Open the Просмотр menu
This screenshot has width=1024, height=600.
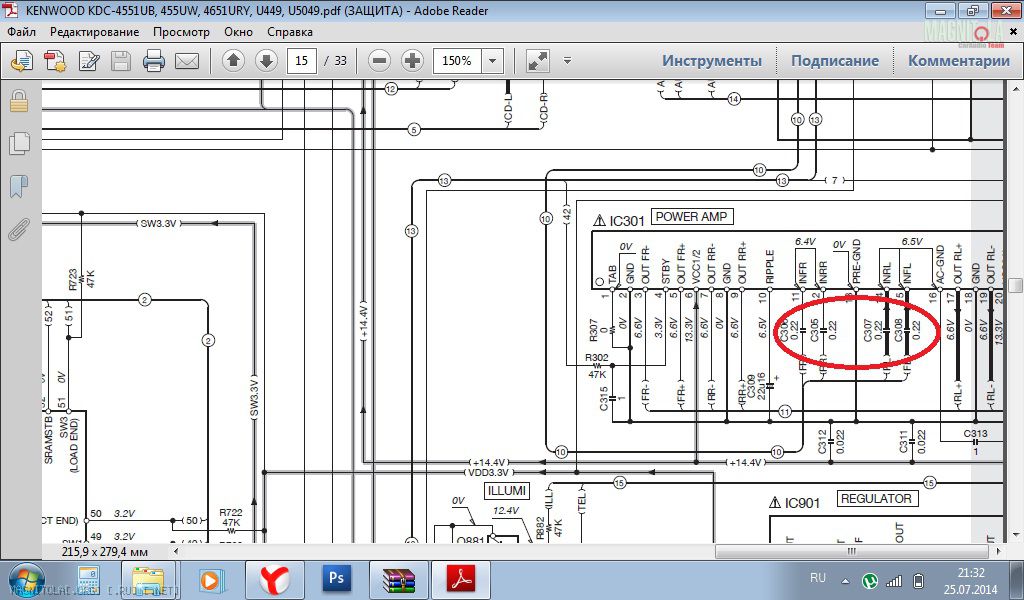click(x=182, y=32)
